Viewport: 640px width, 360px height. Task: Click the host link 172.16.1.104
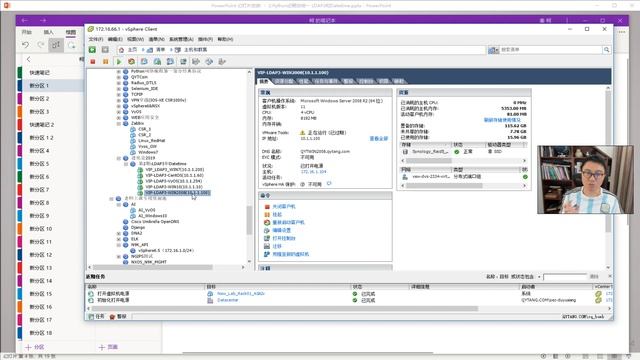click(x=313, y=172)
